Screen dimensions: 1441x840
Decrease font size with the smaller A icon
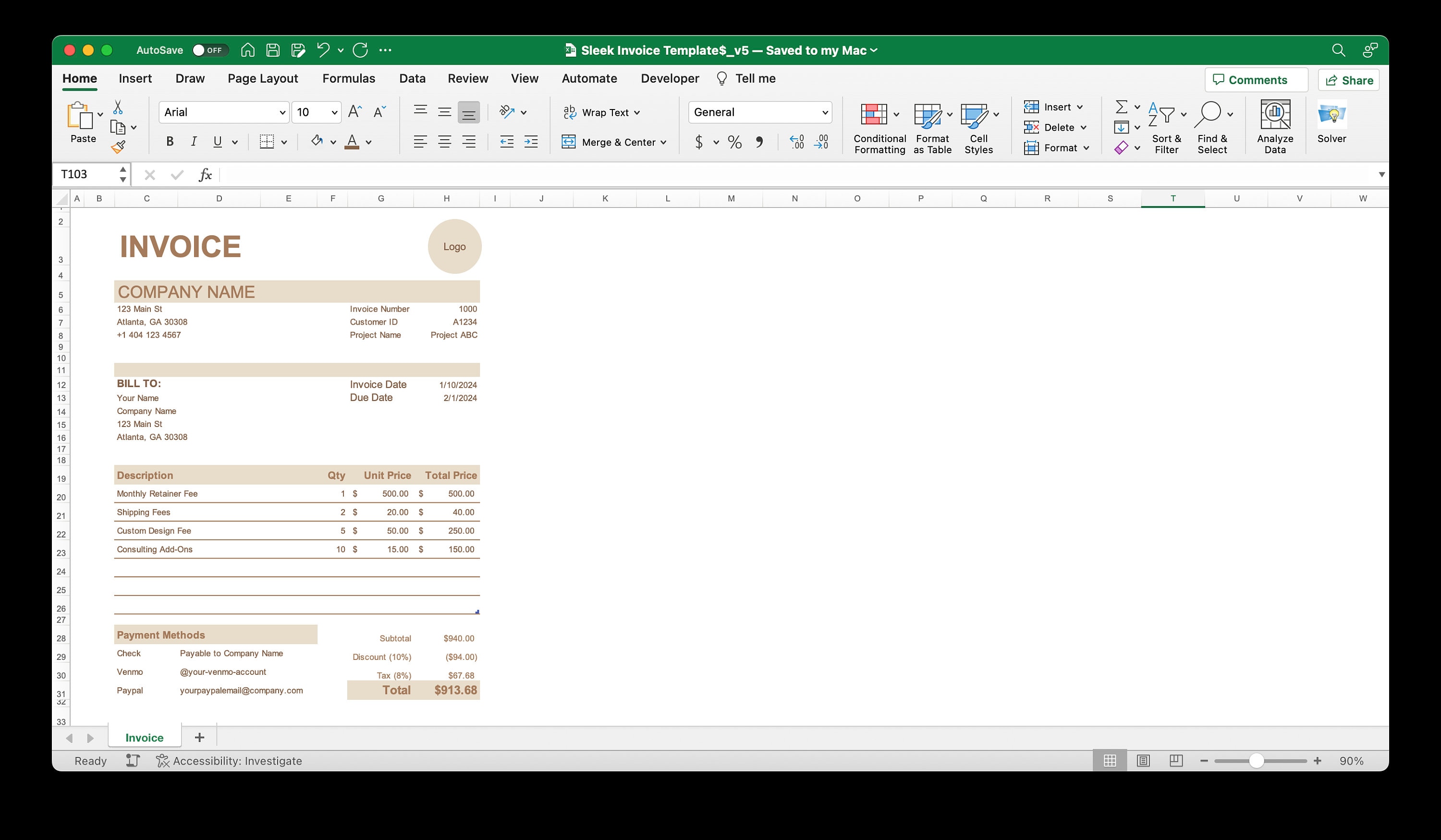379,111
